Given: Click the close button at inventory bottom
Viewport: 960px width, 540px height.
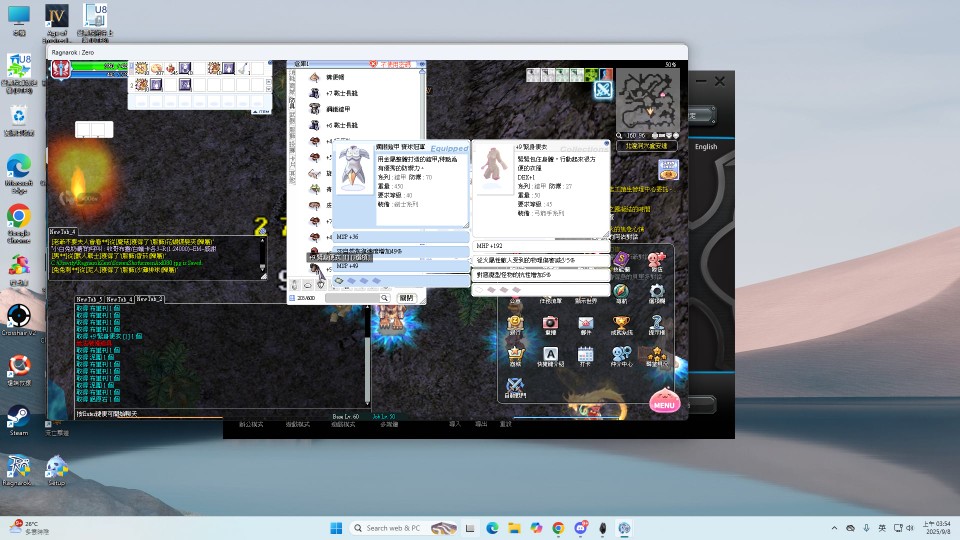Looking at the screenshot, I should click(x=406, y=298).
